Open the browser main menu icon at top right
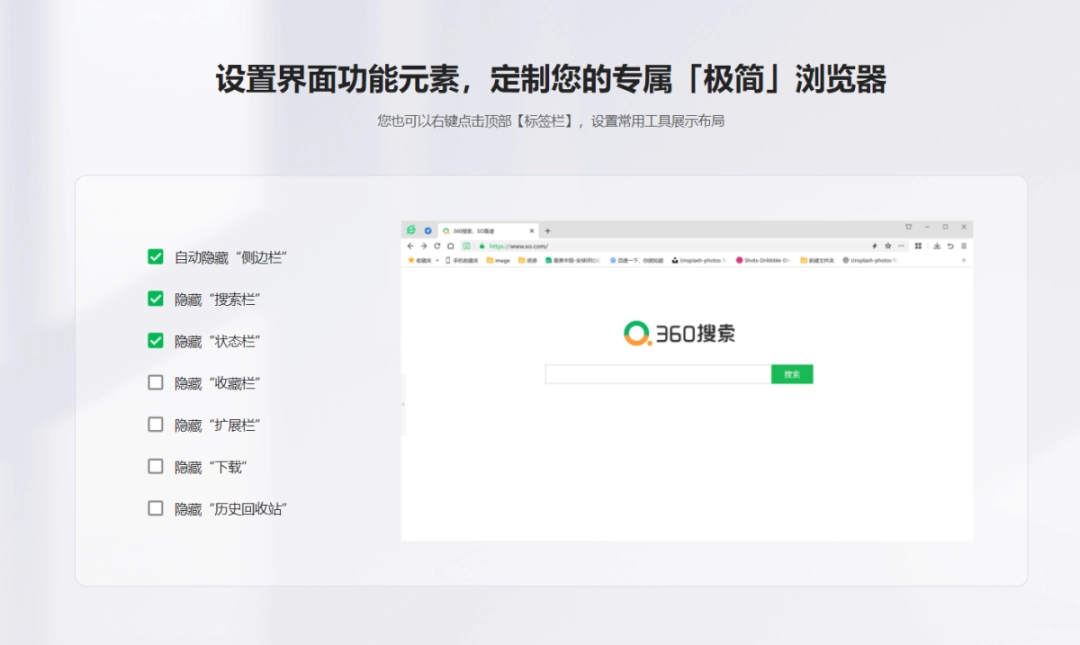Screen dimensions: 1080x645 pyautogui.click(x=962, y=245)
